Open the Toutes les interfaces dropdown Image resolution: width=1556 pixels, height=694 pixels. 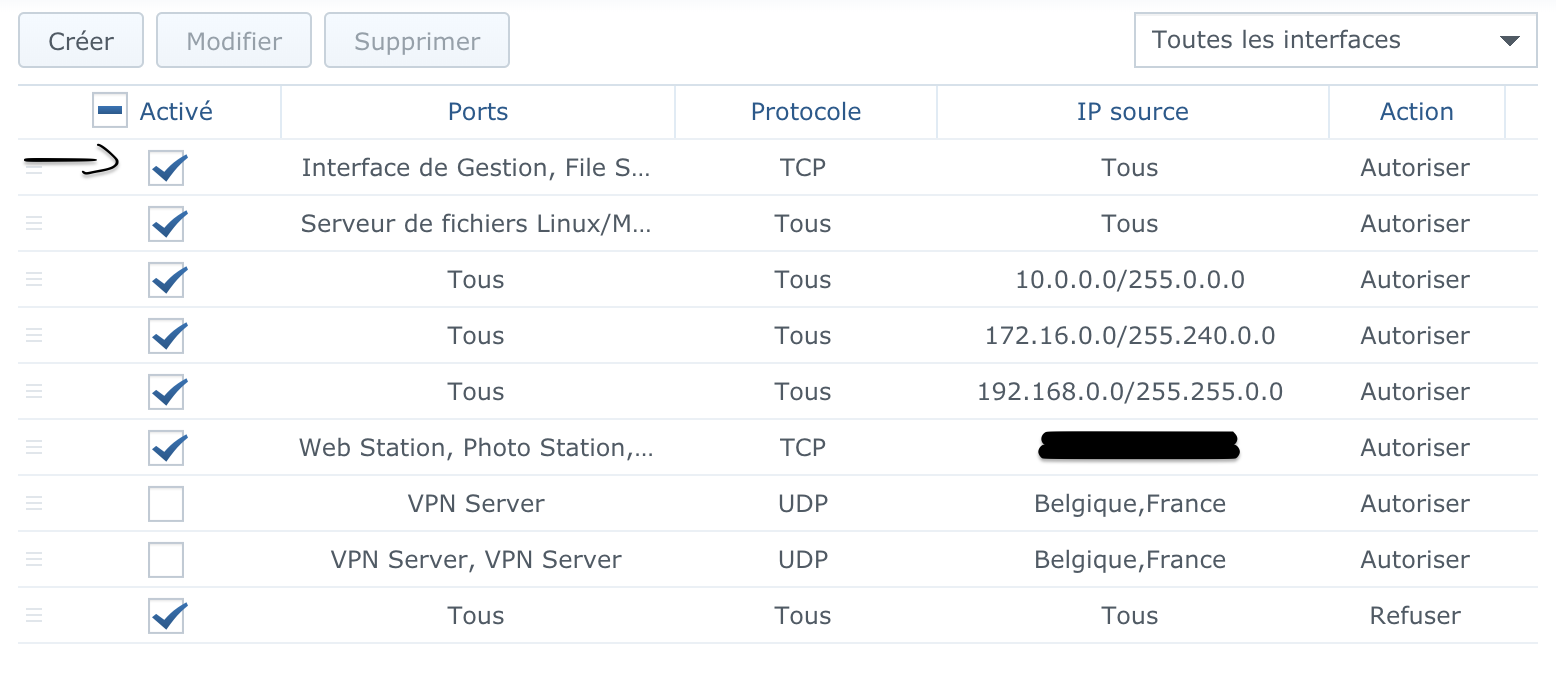(1335, 40)
